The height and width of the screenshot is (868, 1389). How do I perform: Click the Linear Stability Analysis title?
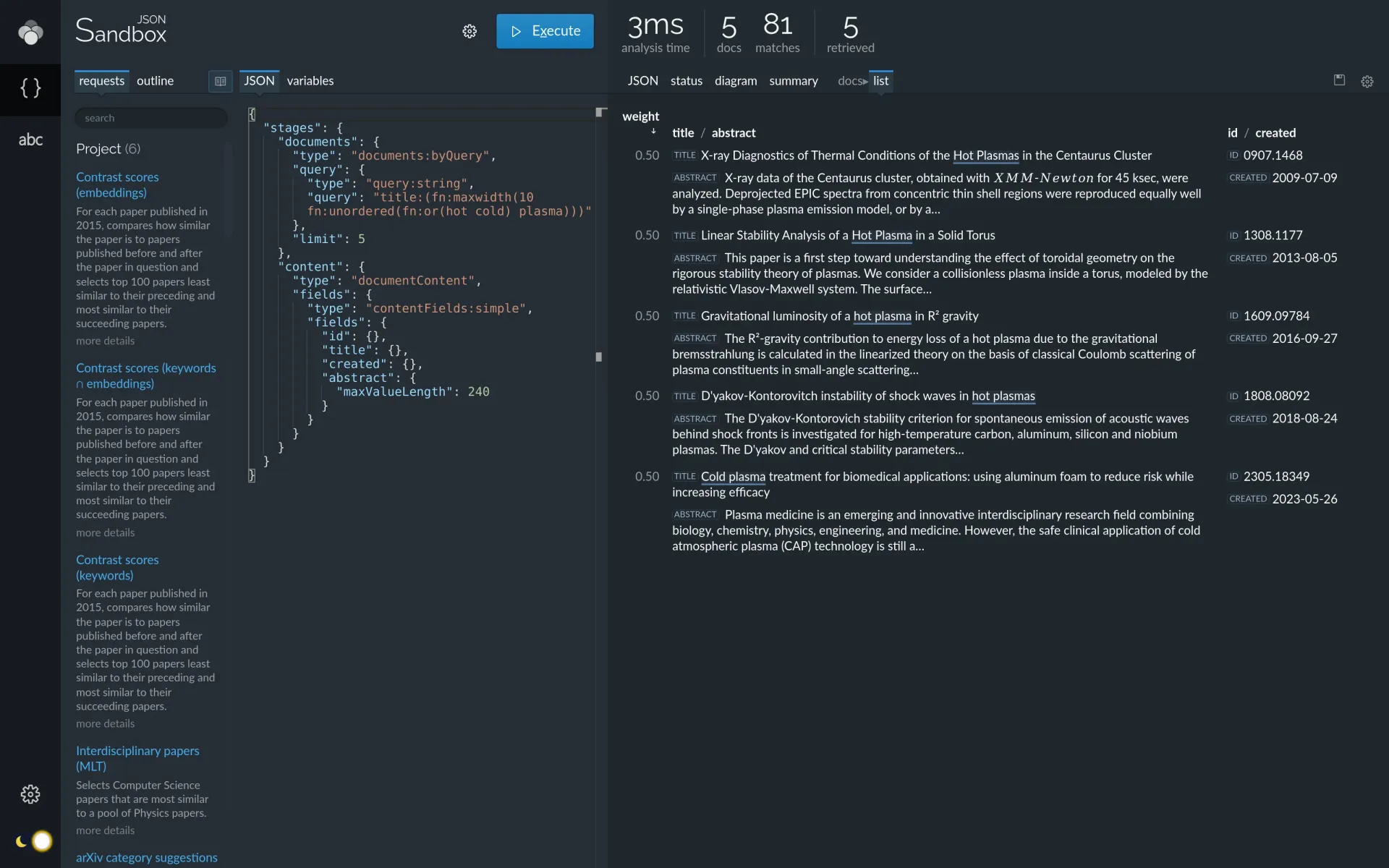848,235
